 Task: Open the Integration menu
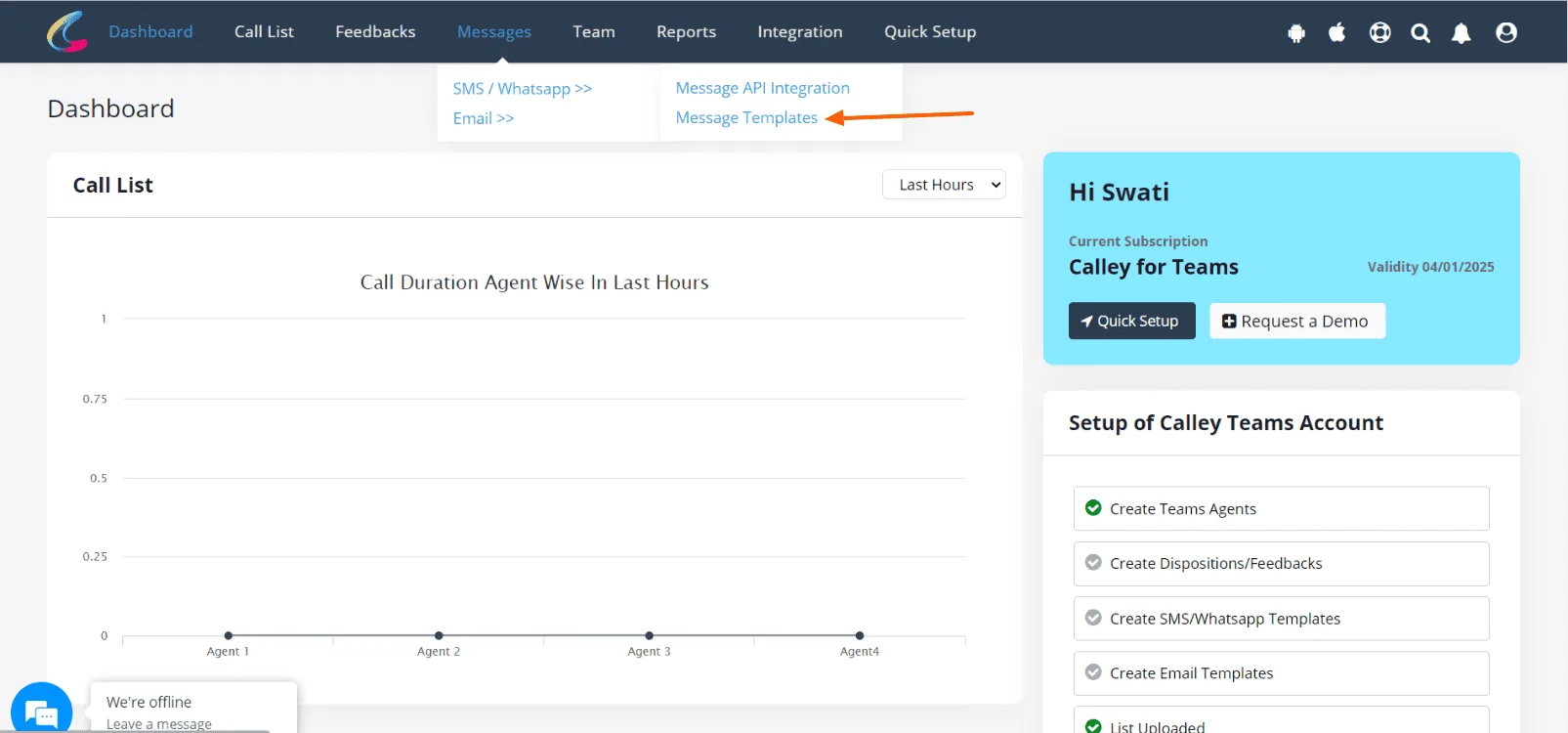pos(800,31)
